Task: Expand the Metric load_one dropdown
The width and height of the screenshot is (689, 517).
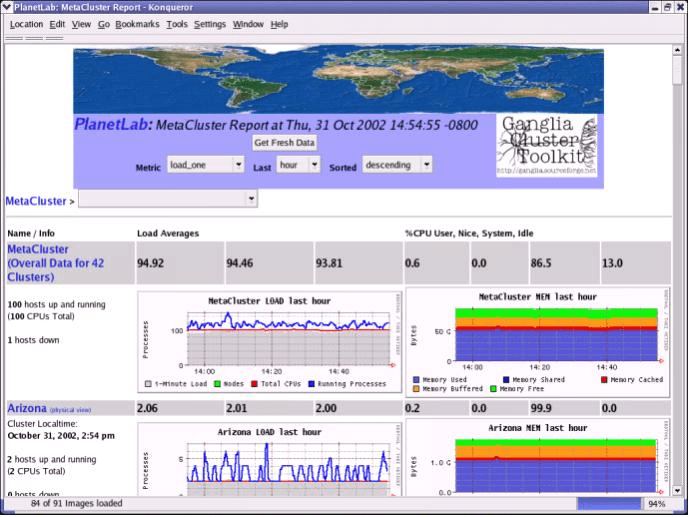Action: tap(205, 165)
